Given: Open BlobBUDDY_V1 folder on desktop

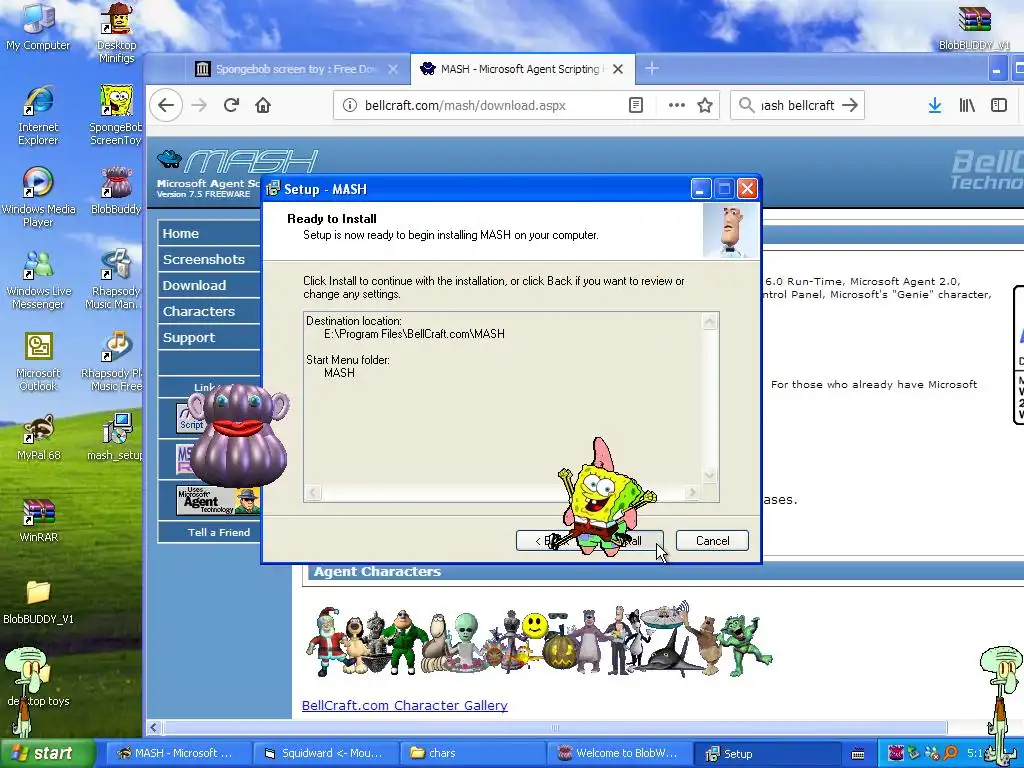Looking at the screenshot, I should pyautogui.click(x=38, y=602).
